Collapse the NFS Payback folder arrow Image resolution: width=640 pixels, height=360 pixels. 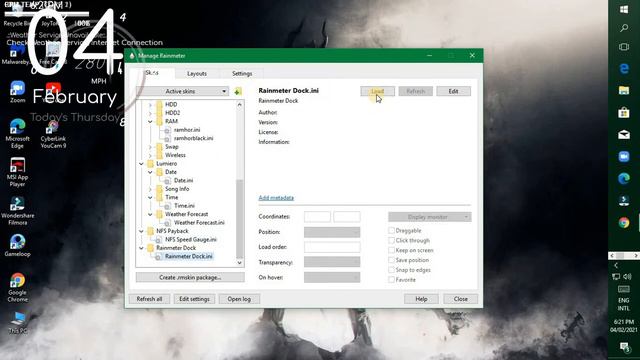tap(141, 231)
